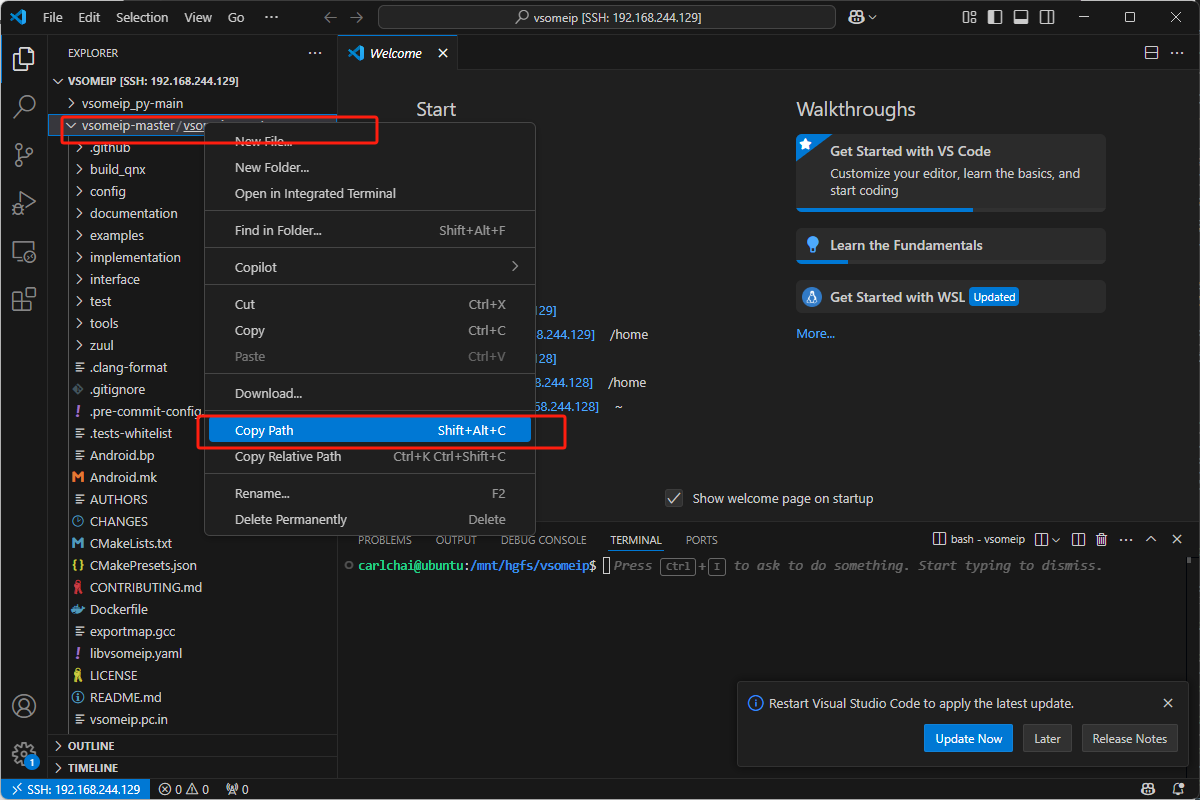Screen dimensions: 1200x800
Task: Select Delete Permanently menu entry
Action: pyautogui.click(x=370, y=519)
